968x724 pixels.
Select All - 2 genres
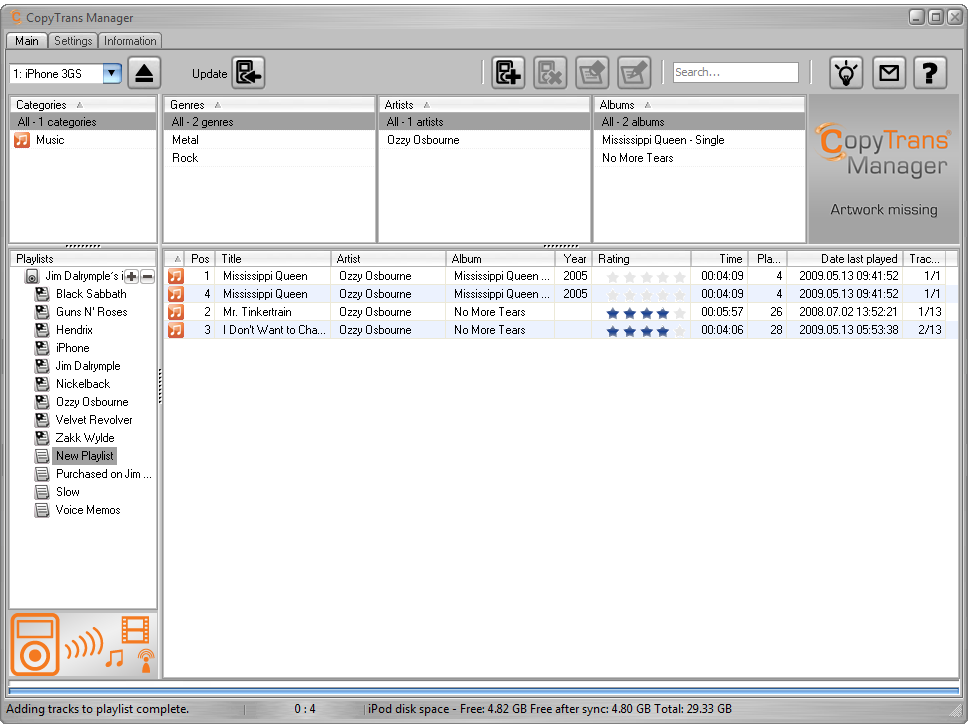click(x=269, y=122)
